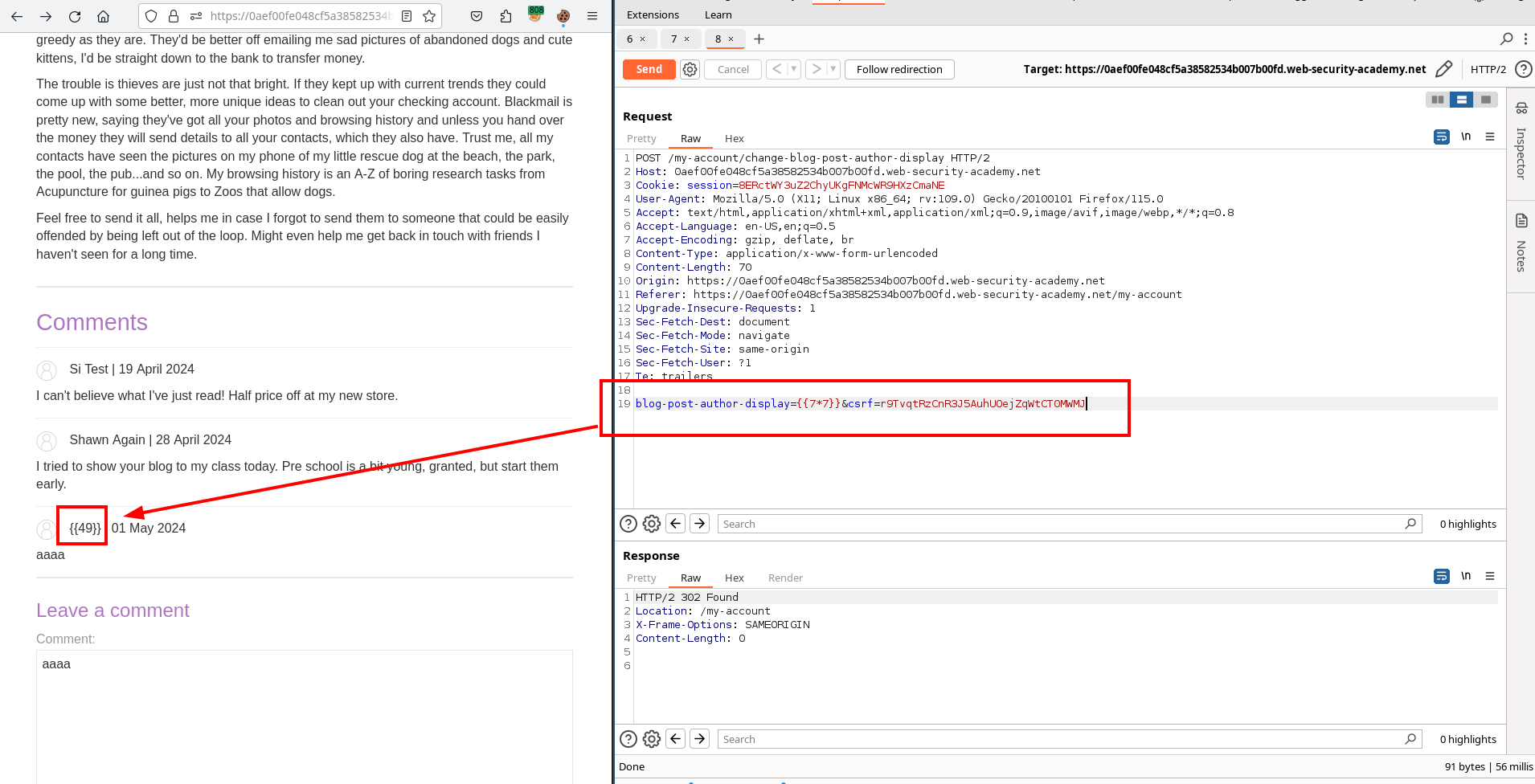Click Follow redirection
The height and width of the screenshot is (784, 1535).
(x=899, y=70)
